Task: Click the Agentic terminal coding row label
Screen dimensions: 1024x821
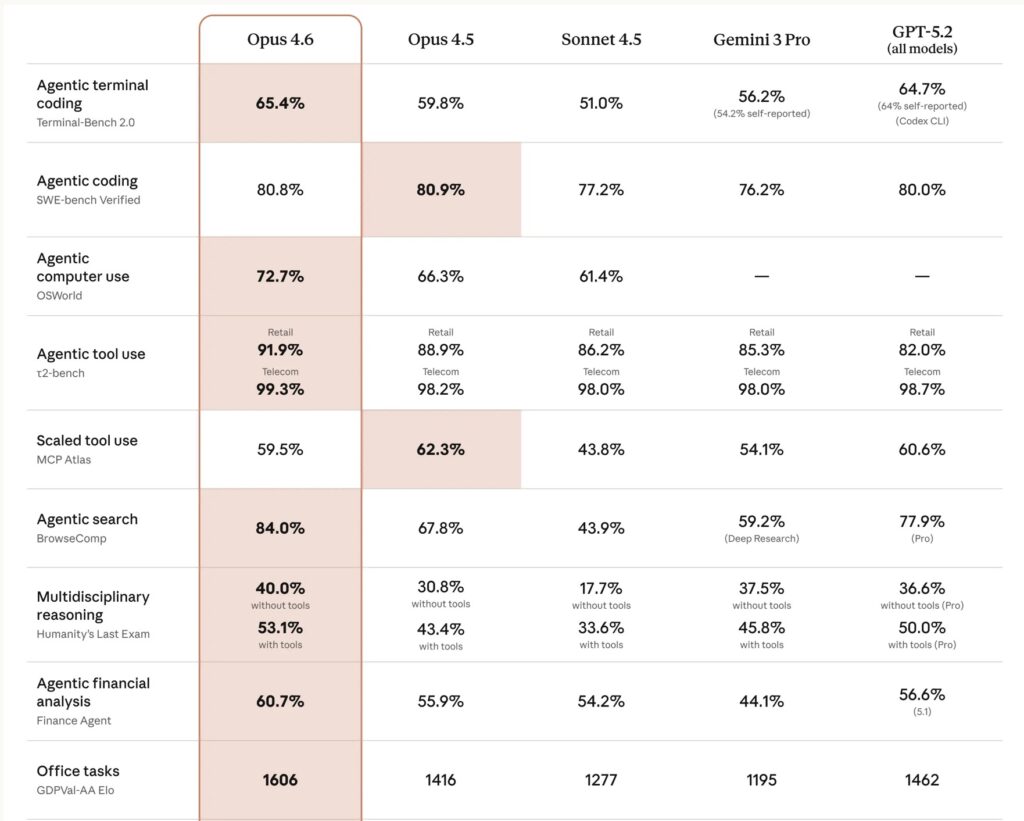Action: coord(92,94)
